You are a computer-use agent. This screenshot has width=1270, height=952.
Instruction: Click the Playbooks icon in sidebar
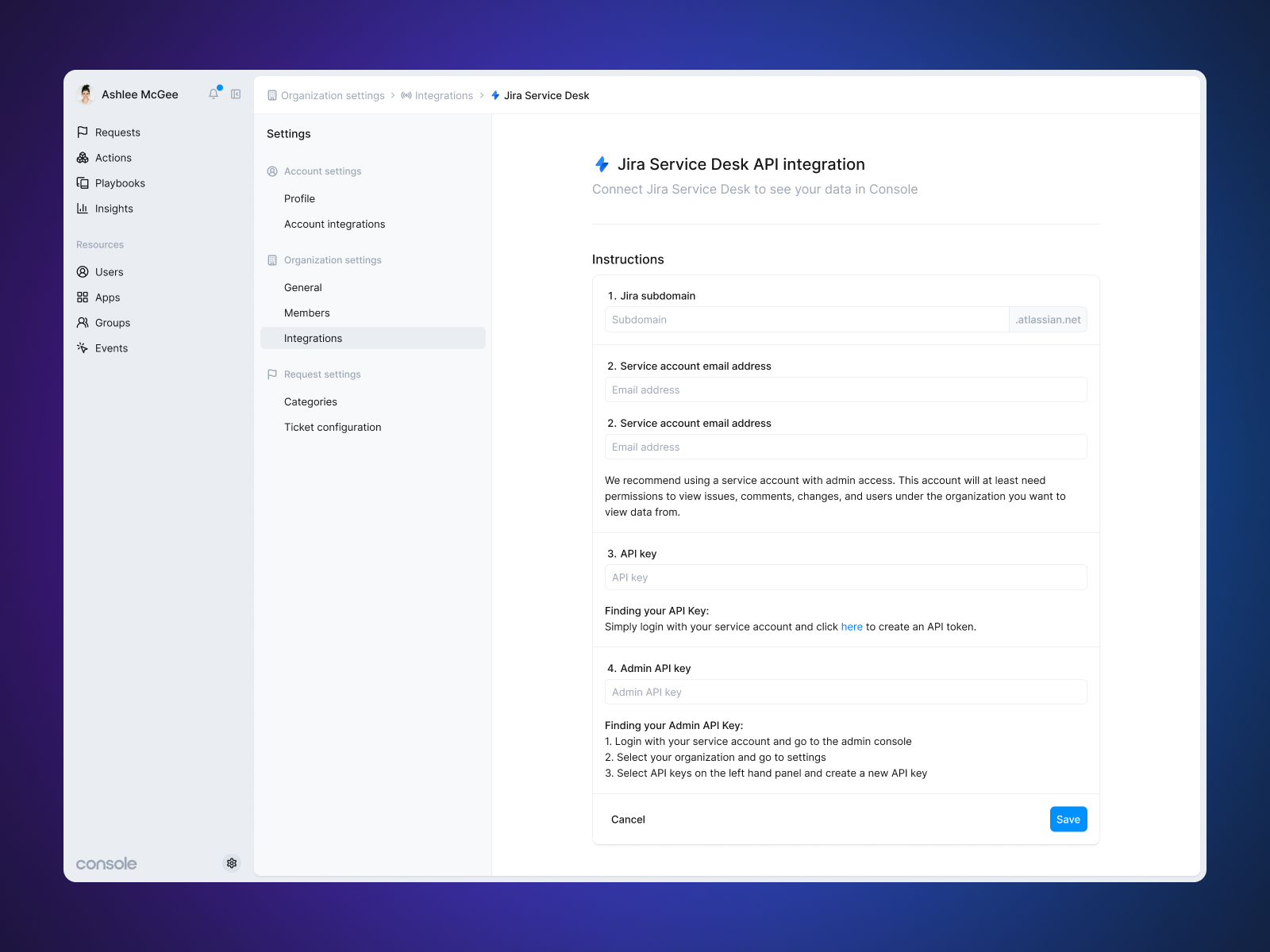83,183
